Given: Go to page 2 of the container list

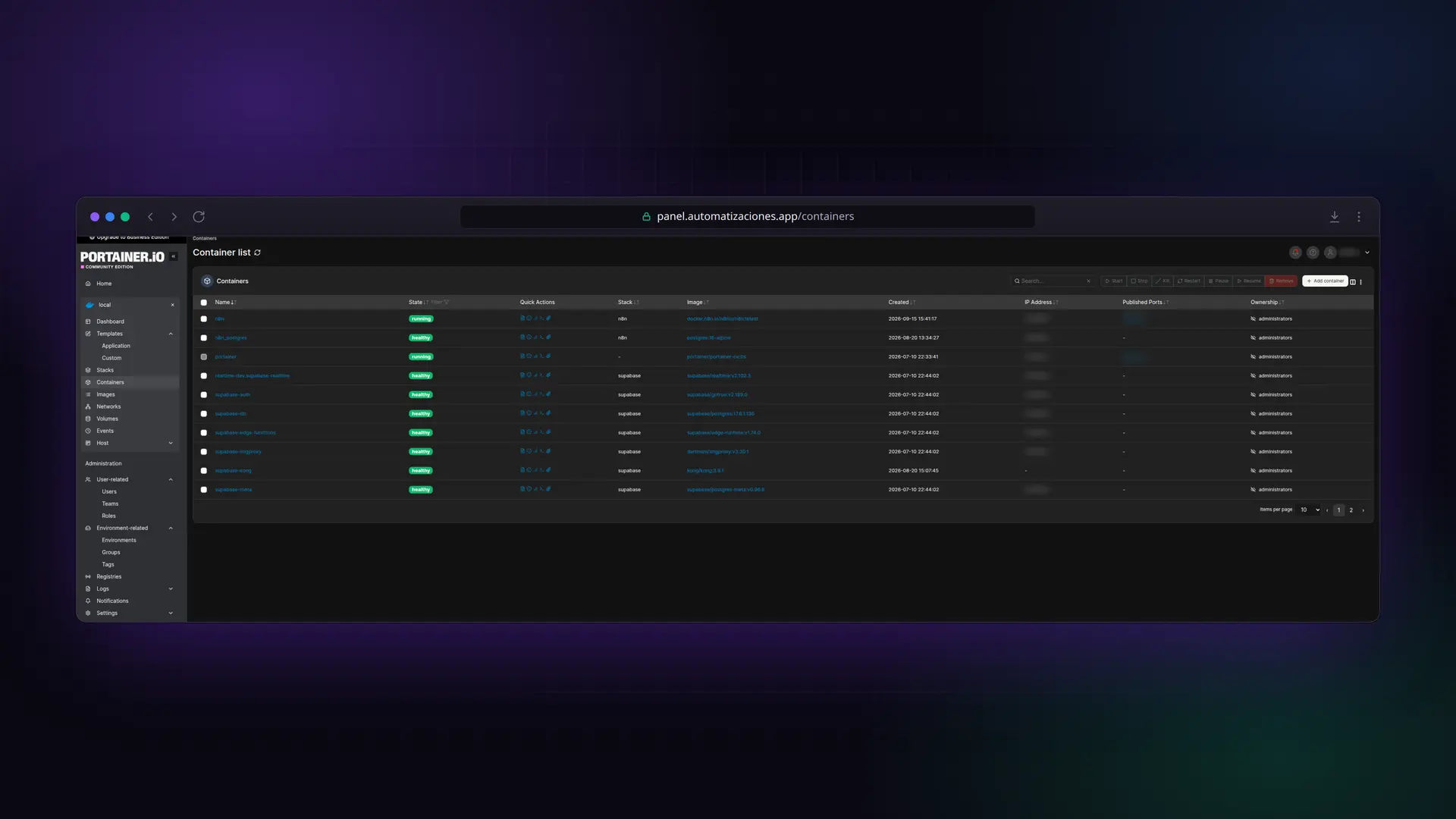Looking at the screenshot, I should click(x=1351, y=510).
